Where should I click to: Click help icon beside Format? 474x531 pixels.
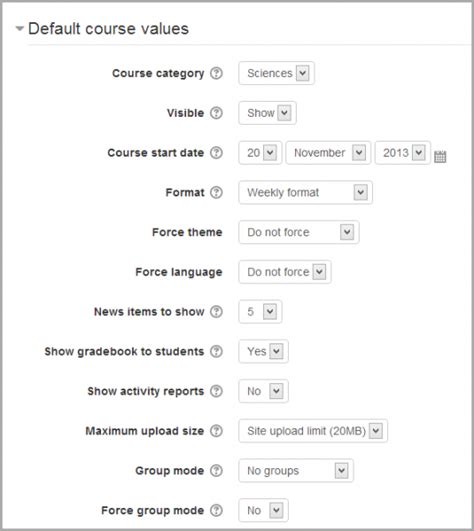click(x=216, y=192)
